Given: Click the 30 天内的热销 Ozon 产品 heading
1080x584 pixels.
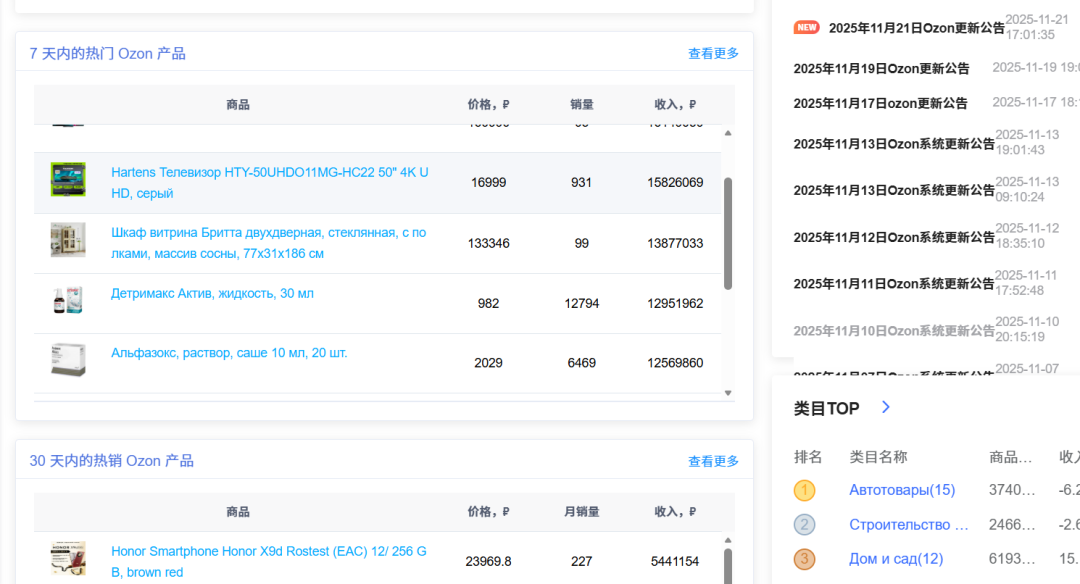Looking at the screenshot, I should point(112,461).
